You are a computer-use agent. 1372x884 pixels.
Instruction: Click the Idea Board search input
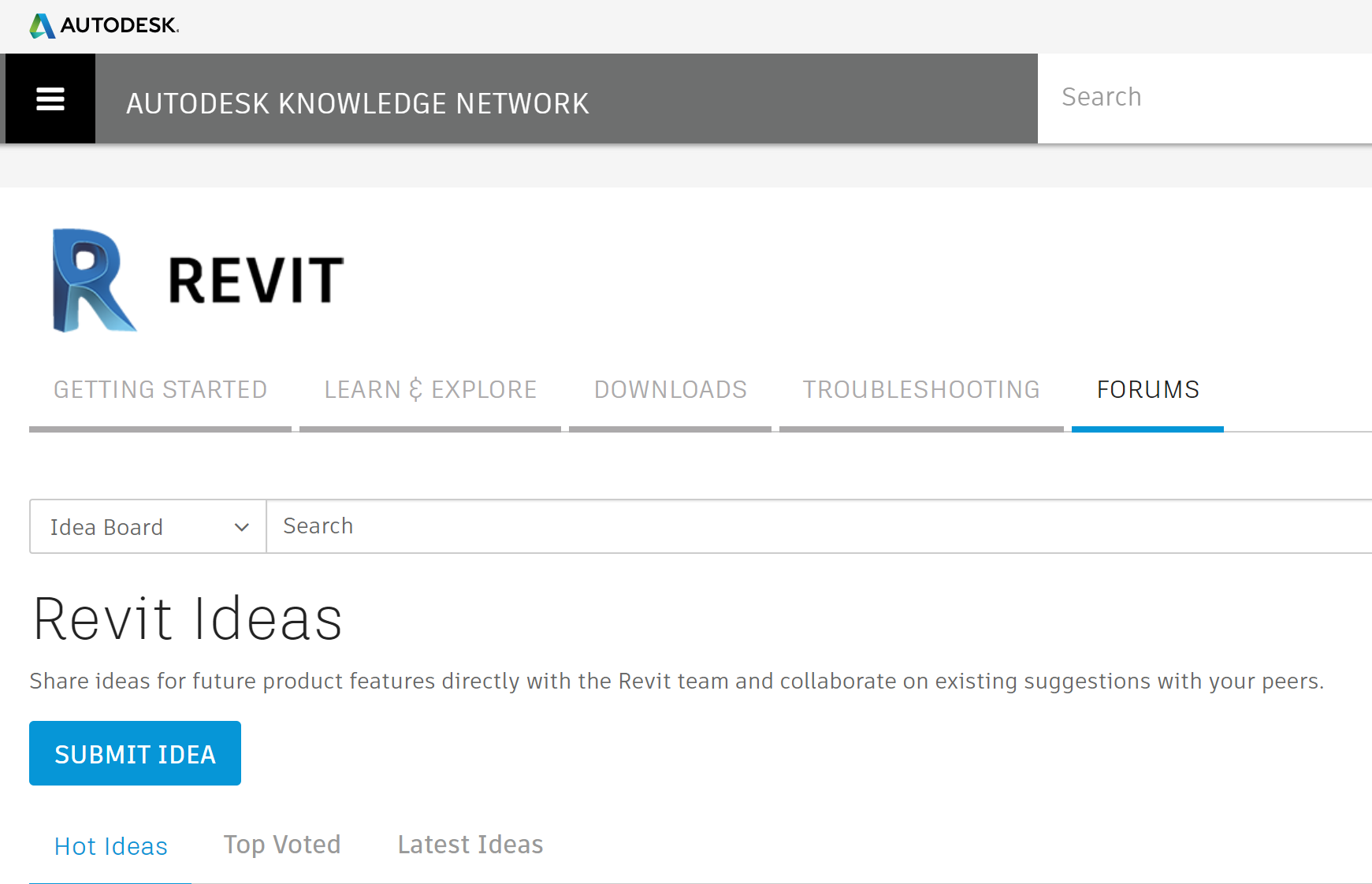[820, 526]
